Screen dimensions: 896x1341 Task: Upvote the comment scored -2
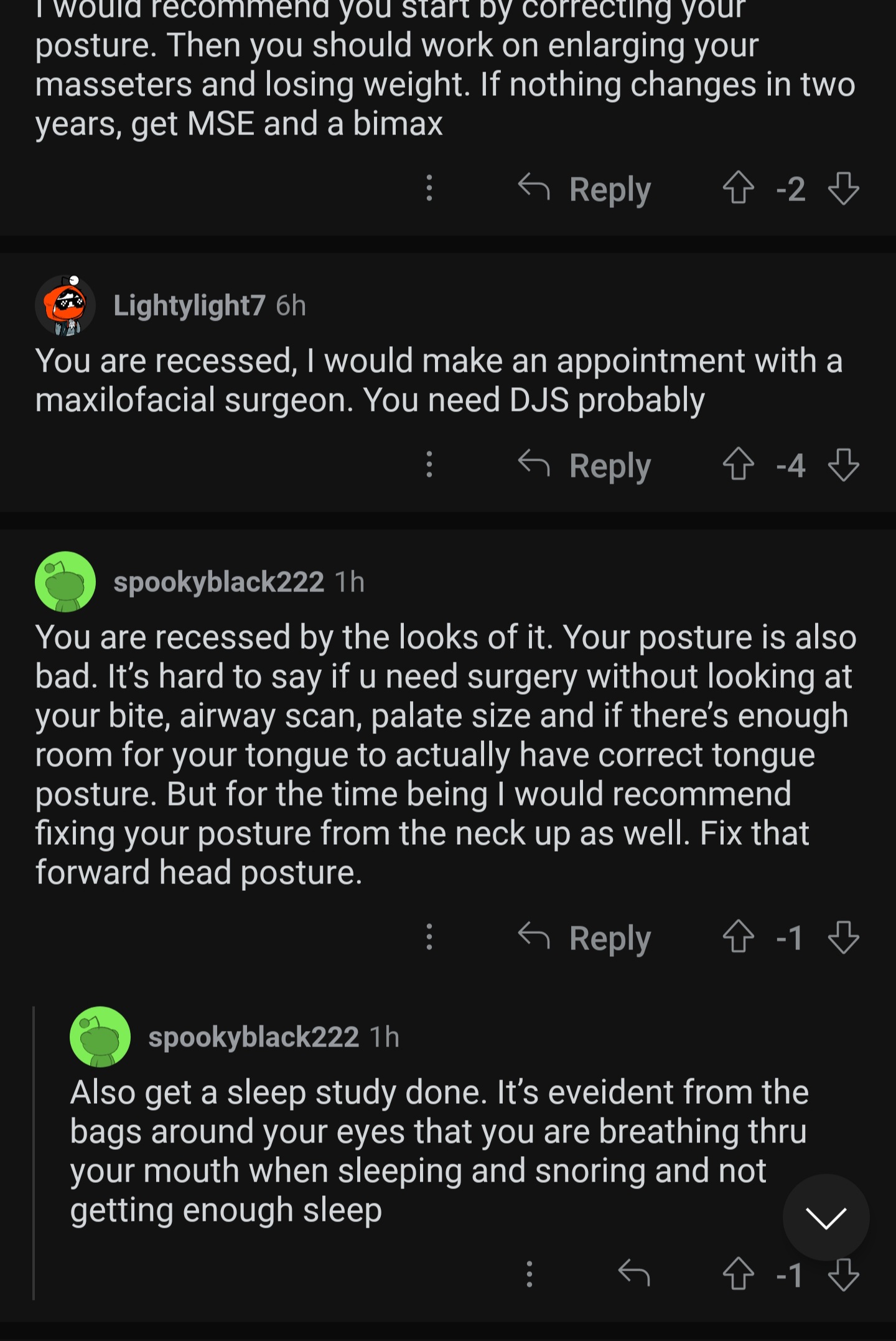739,187
